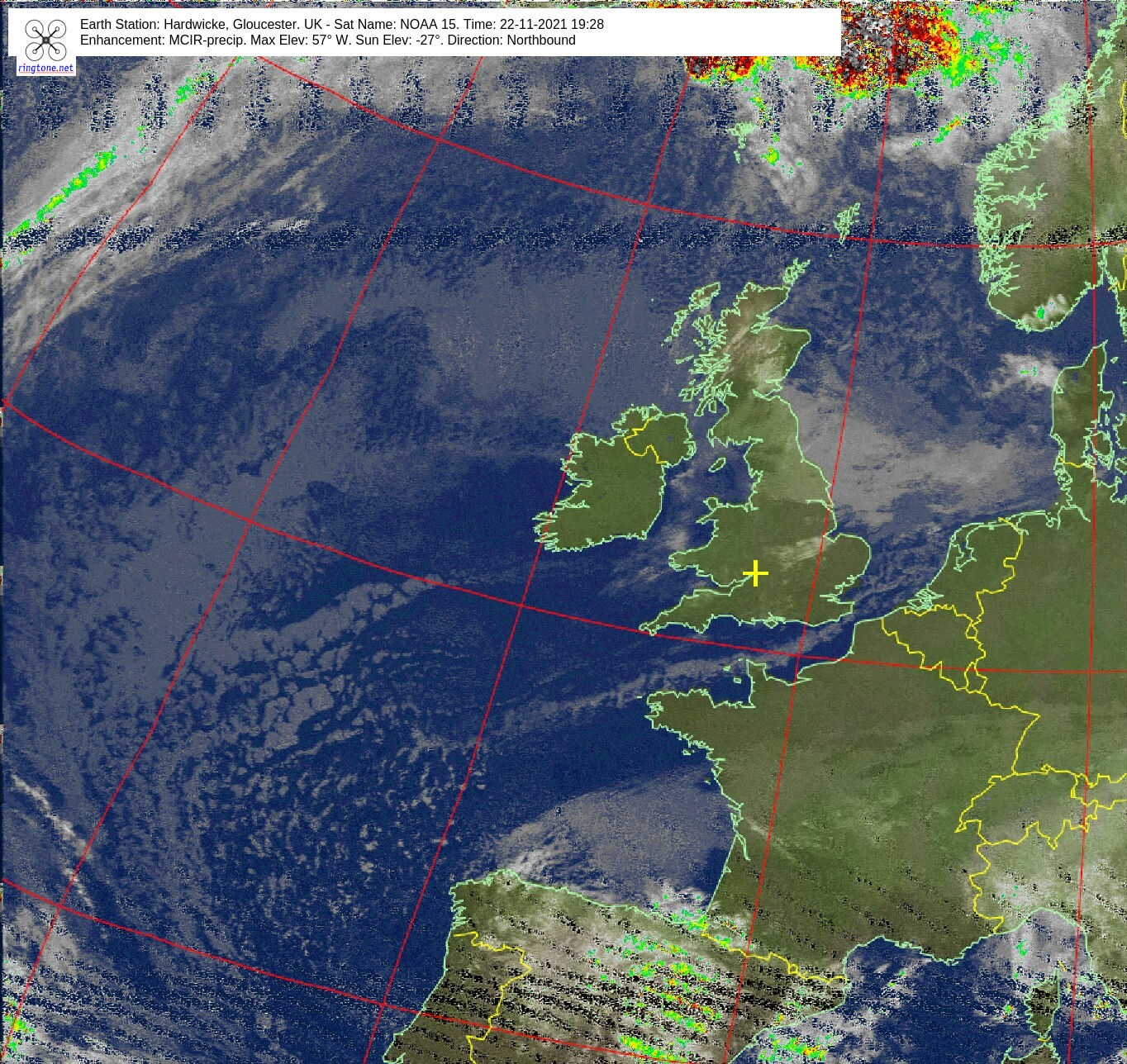Open the ringtone.net link under the logo
This screenshot has height=1064, width=1127.
[x=45, y=68]
